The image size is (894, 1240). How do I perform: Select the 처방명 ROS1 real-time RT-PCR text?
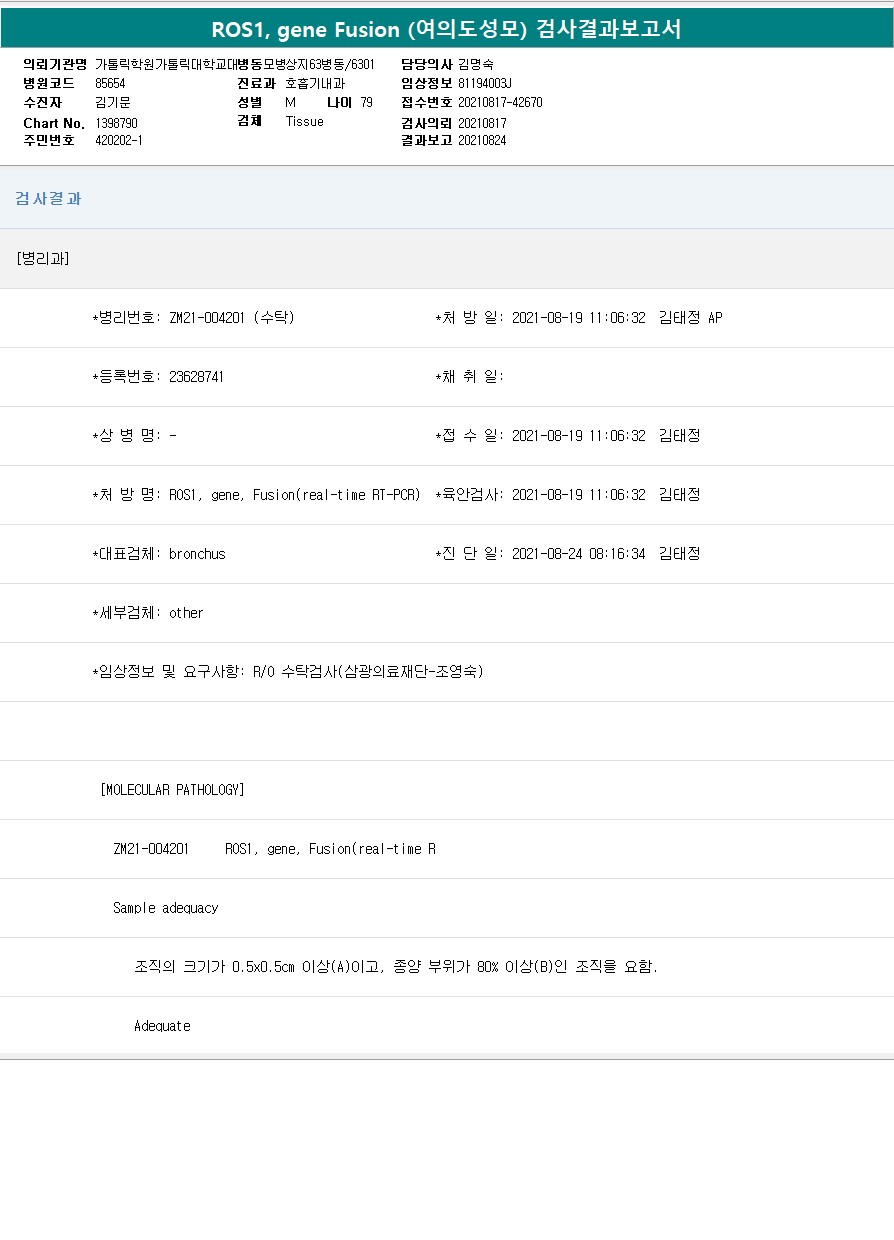(294, 495)
